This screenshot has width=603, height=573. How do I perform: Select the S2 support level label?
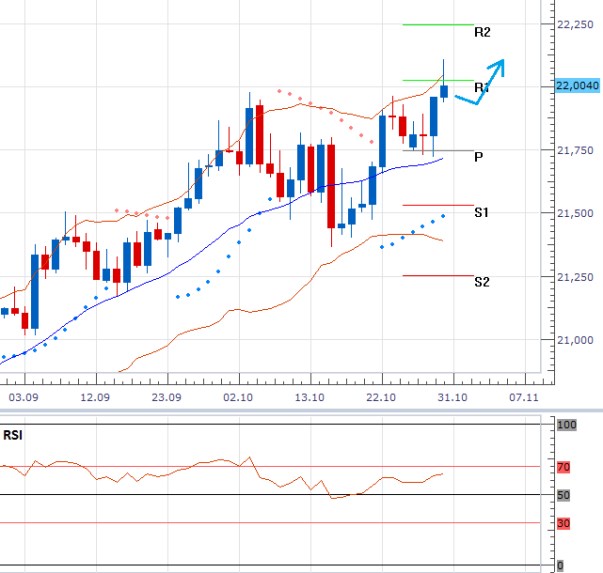[481, 282]
